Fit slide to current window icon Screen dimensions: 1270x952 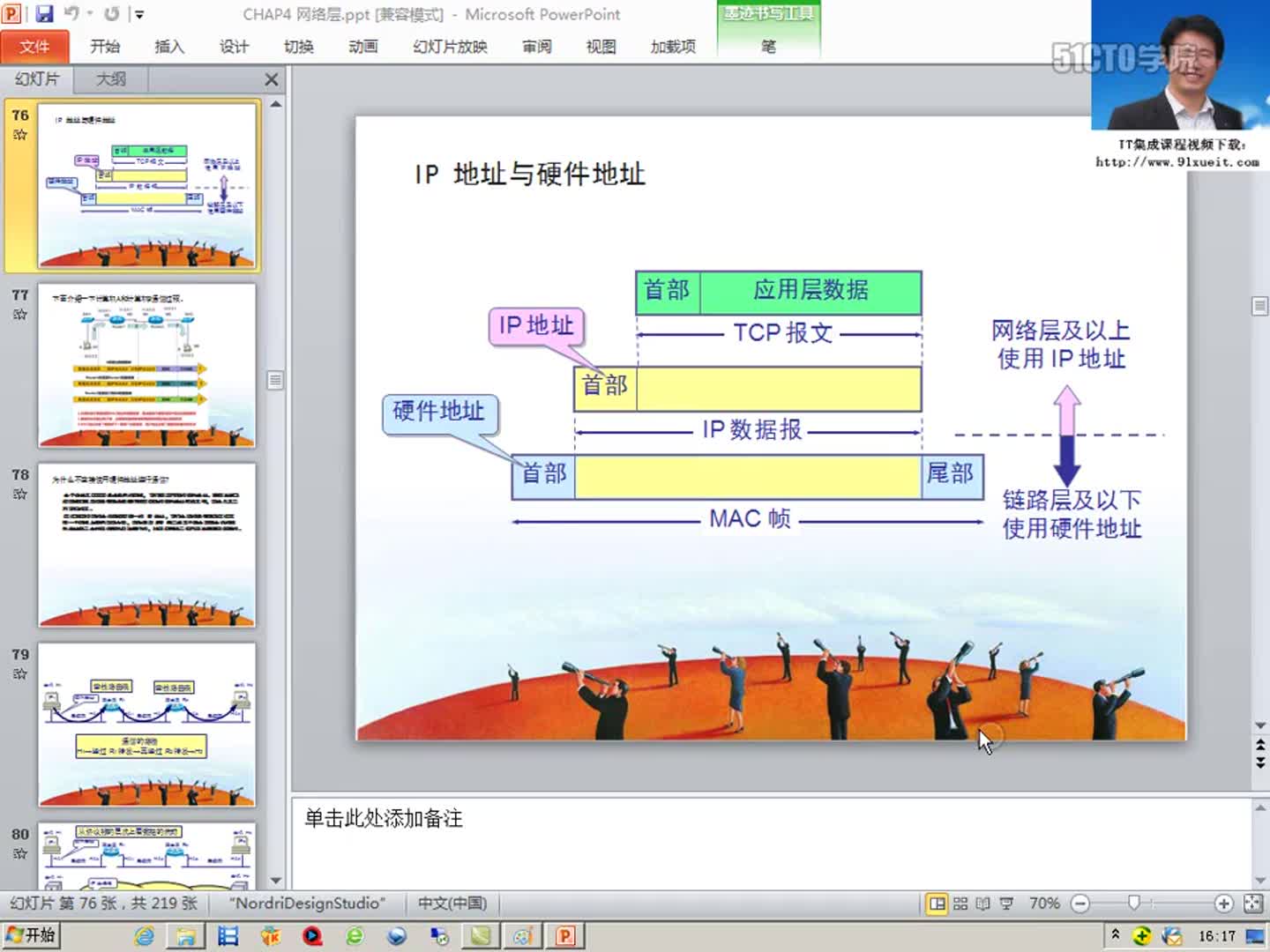click(x=1252, y=904)
